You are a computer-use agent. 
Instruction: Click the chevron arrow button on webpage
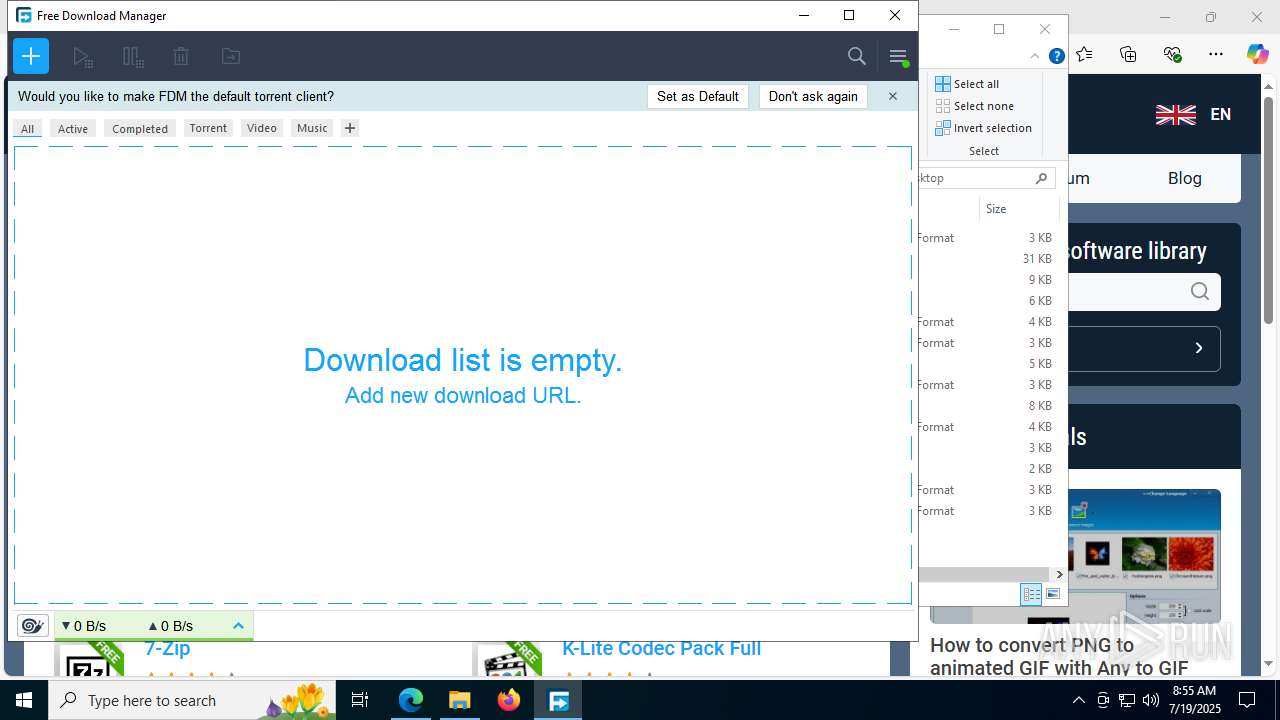pyautogui.click(x=1199, y=348)
